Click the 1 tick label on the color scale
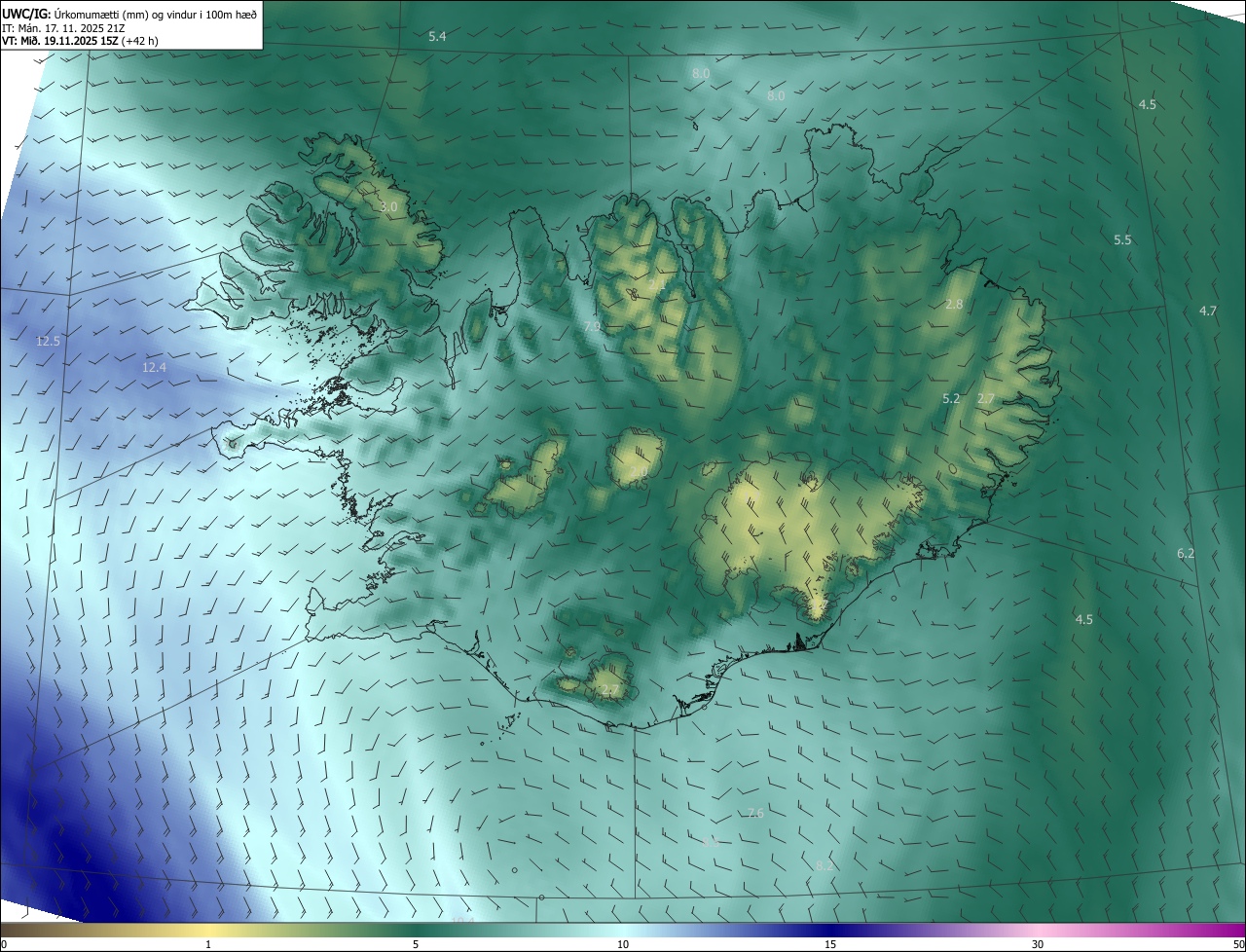The width and height of the screenshot is (1246, 952). 208,945
